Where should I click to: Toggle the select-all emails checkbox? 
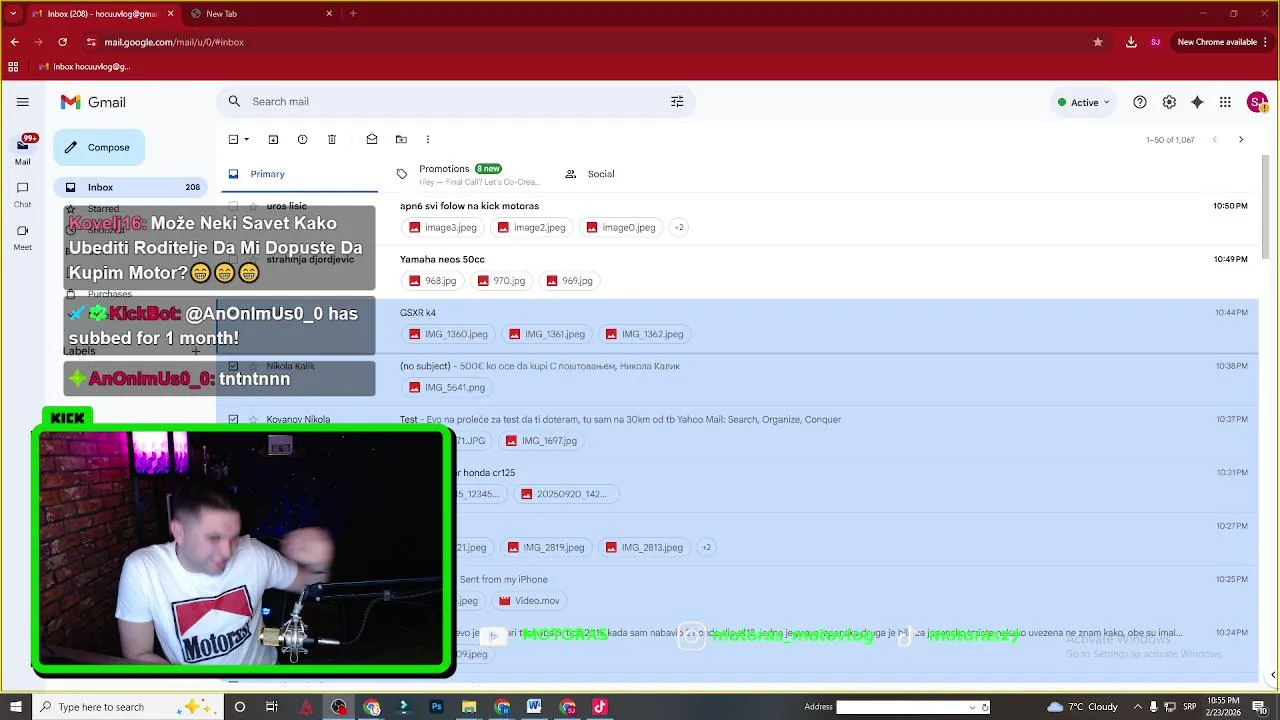233,140
